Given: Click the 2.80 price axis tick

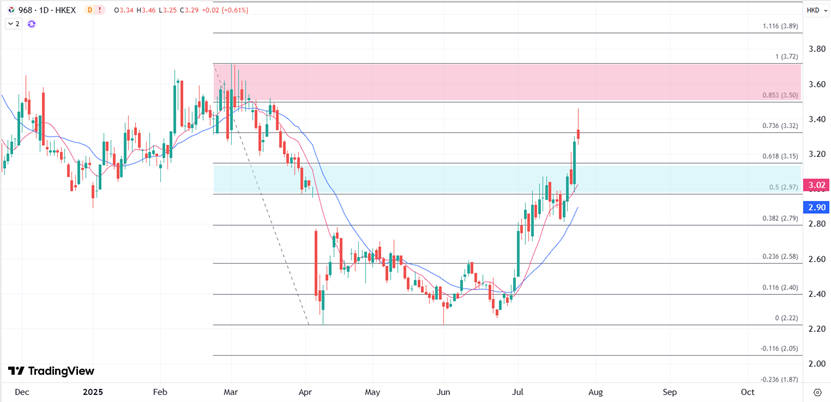Looking at the screenshot, I should tap(815, 224).
